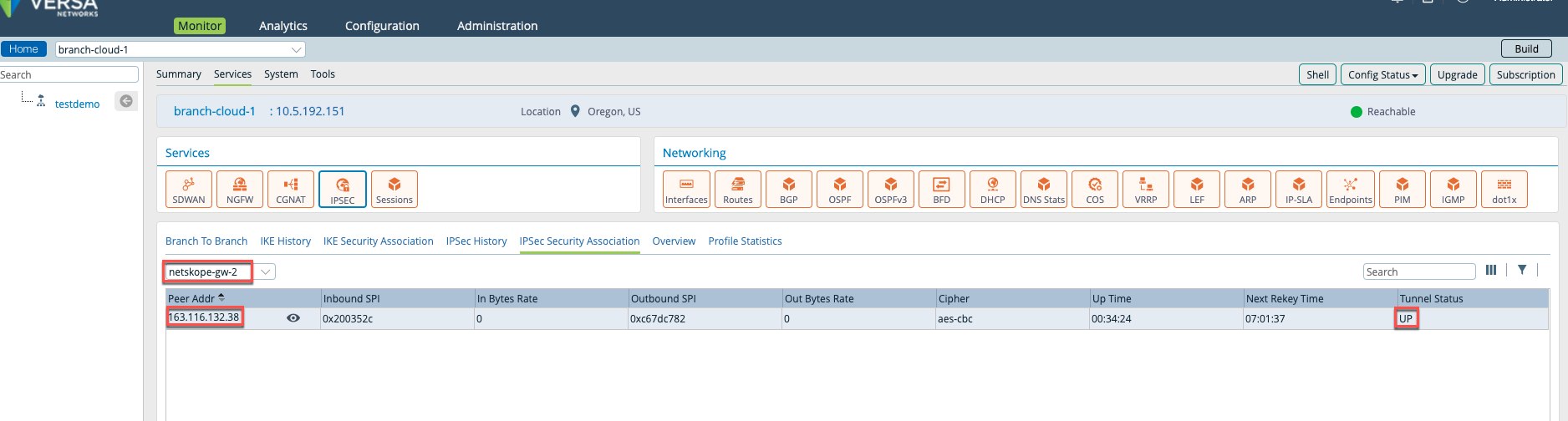Image resolution: width=1568 pixels, height=421 pixels.
Task: Switch to the System tab
Action: click(x=281, y=74)
